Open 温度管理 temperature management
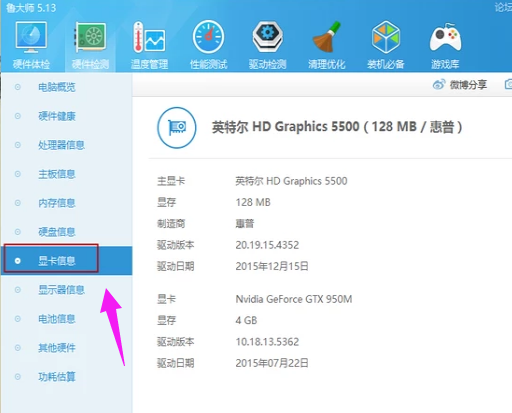The image size is (512, 413). pyautogui.click(x=149, y=37)
